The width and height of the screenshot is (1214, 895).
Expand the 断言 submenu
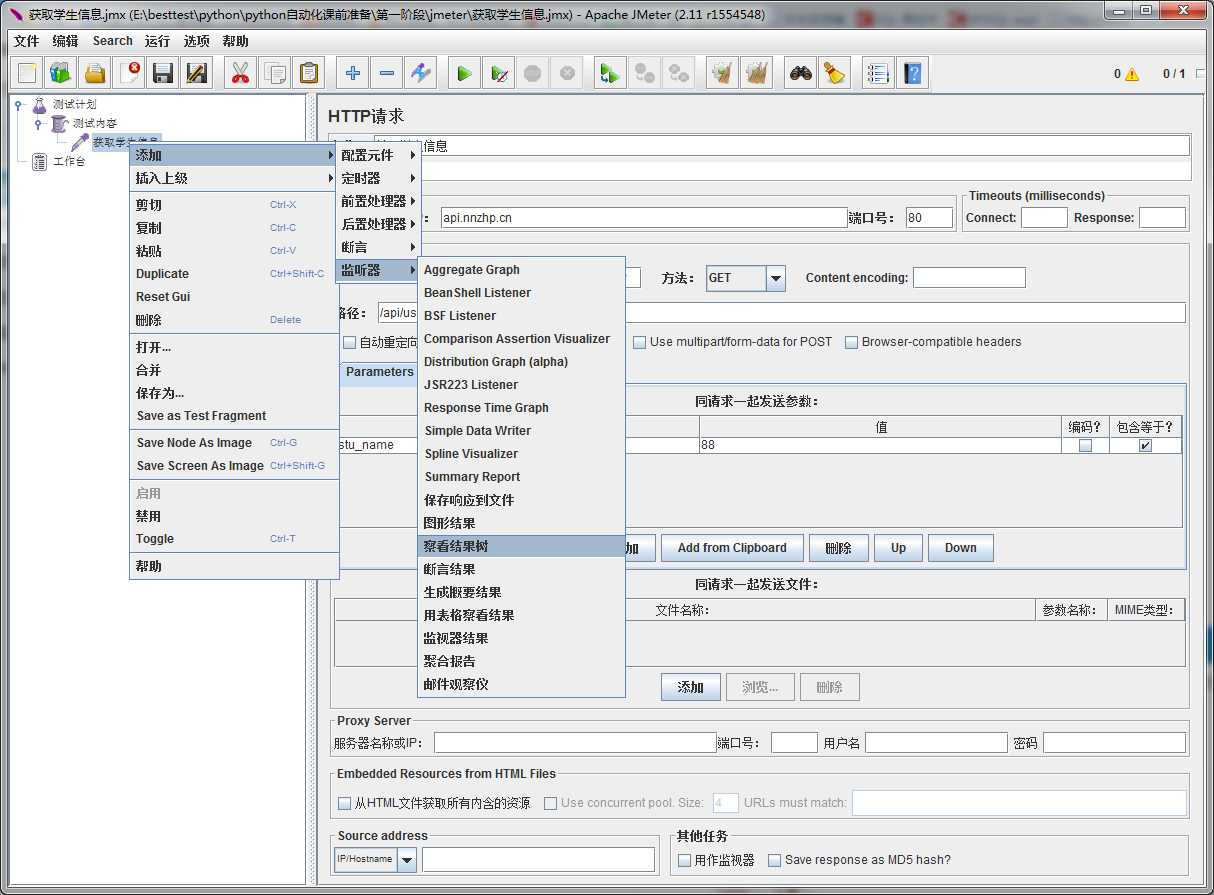click(378, 247)
